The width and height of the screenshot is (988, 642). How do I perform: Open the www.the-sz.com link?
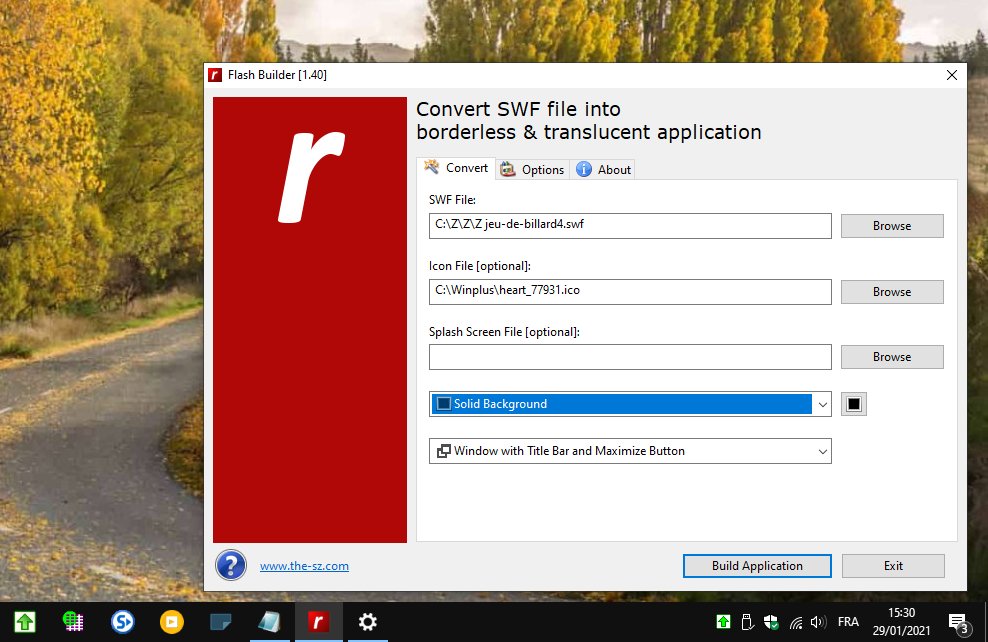point(304,566)
